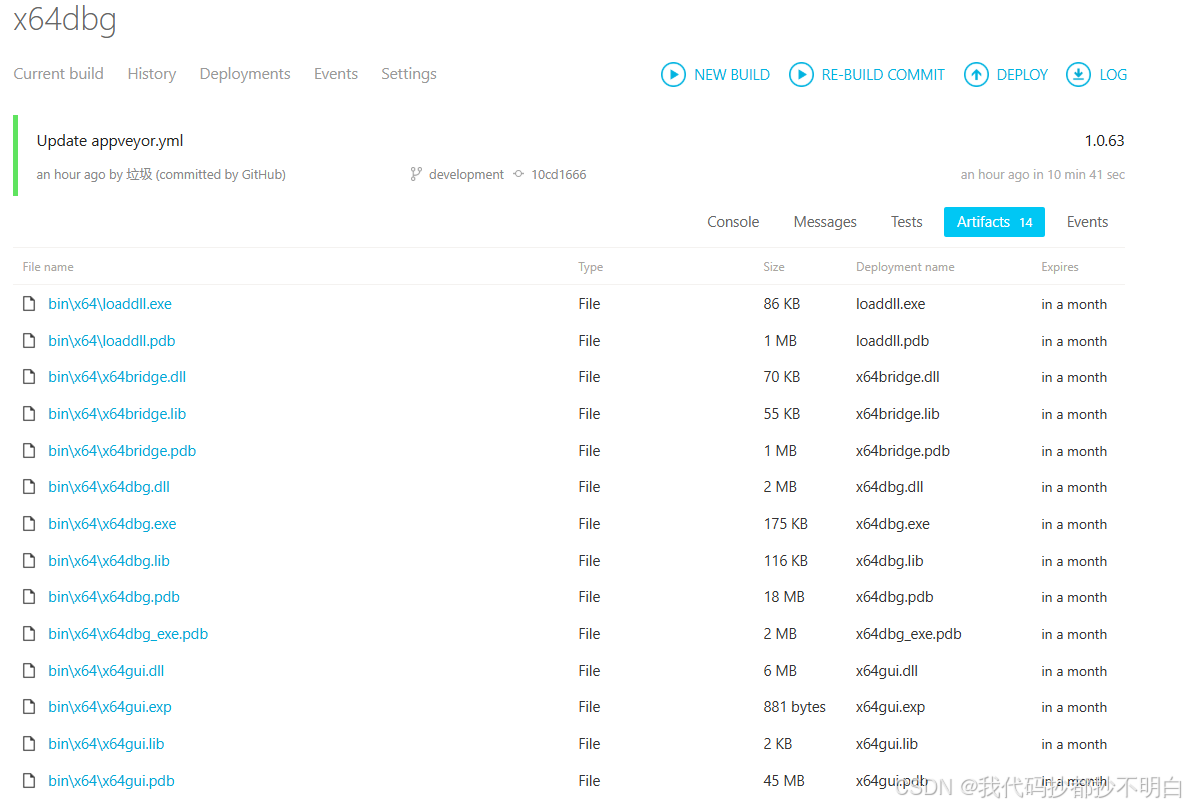Viewport: 1188px width, 807px height.
Task: Open the Settings tab
Action: point(408,74)
